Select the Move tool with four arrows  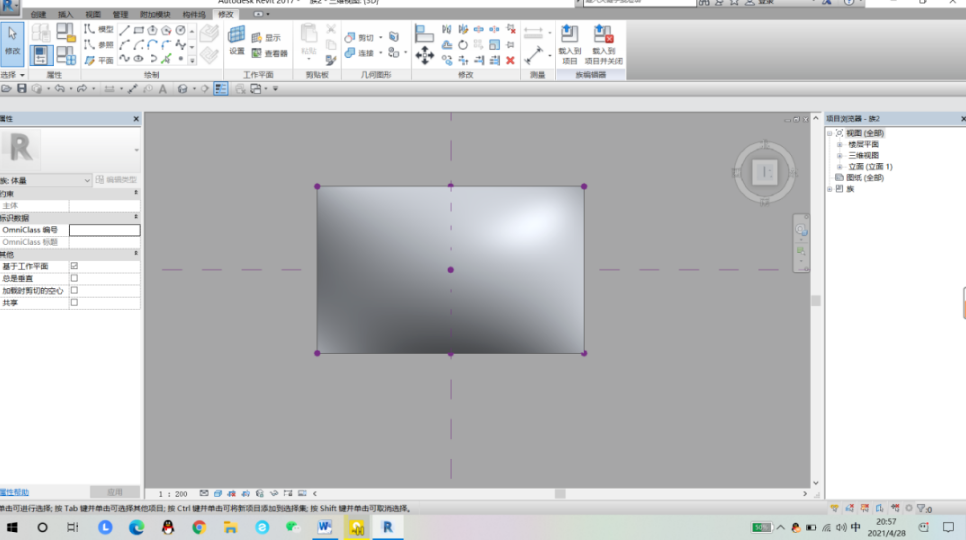(424, 57)
